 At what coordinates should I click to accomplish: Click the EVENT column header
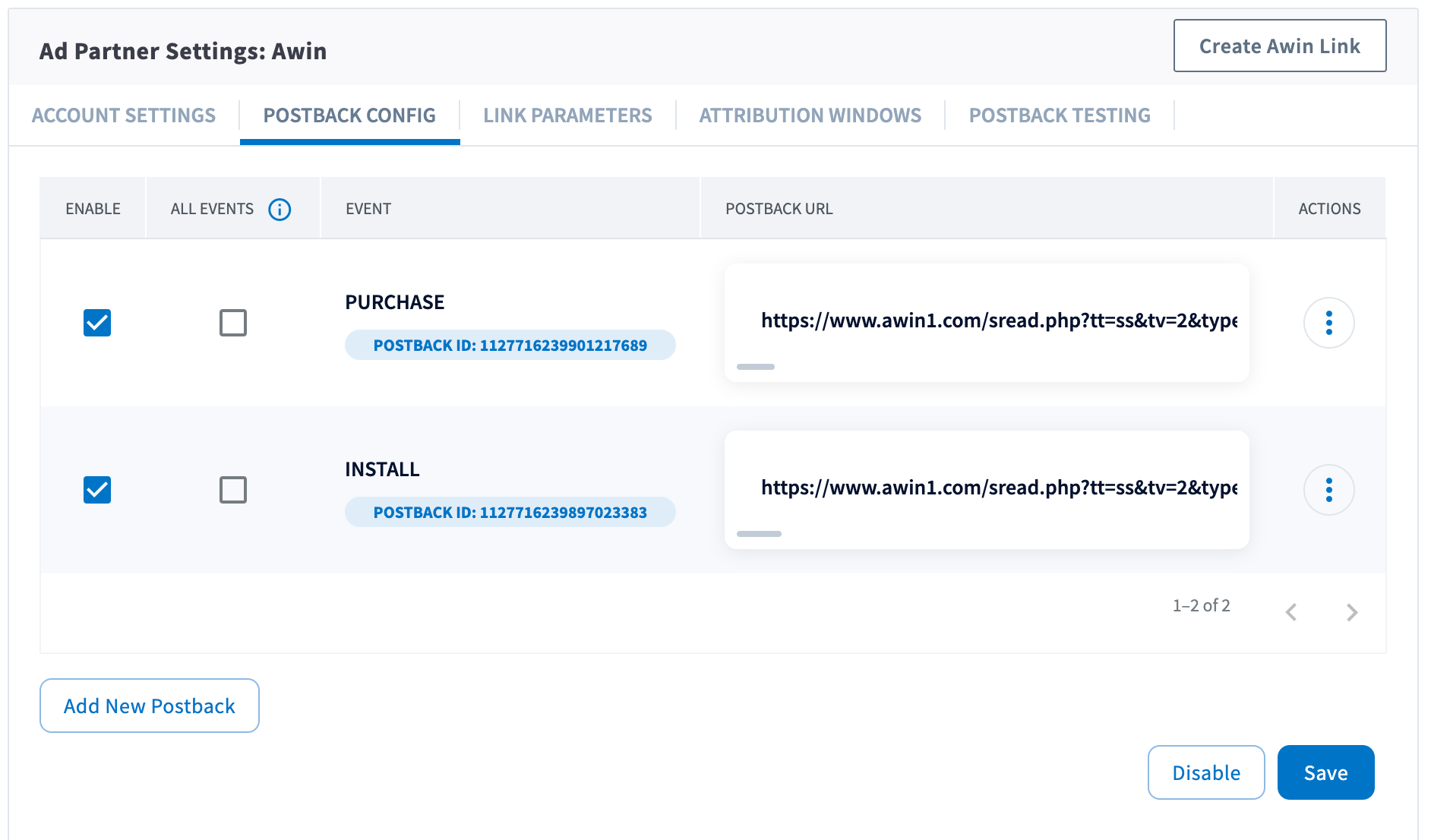(368, 209)
